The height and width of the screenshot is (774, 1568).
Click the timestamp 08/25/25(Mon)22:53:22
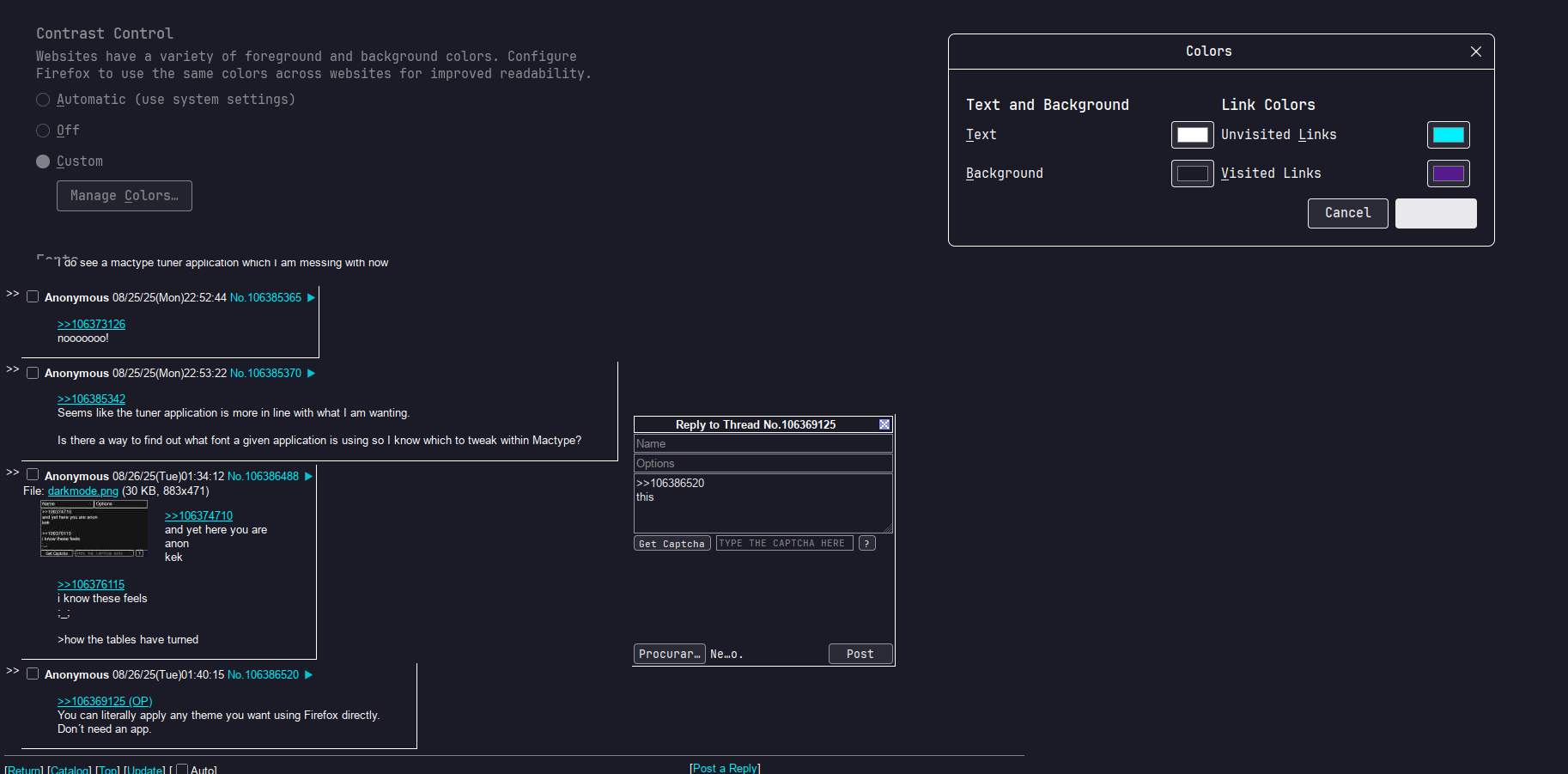click(169, 373)
